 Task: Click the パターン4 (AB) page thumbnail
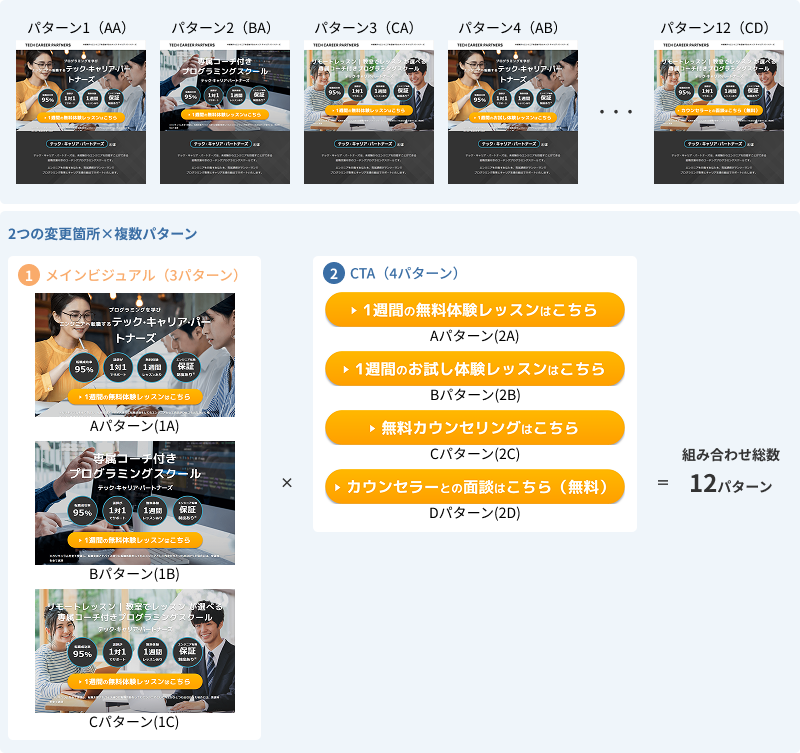[x=513, y=112]
